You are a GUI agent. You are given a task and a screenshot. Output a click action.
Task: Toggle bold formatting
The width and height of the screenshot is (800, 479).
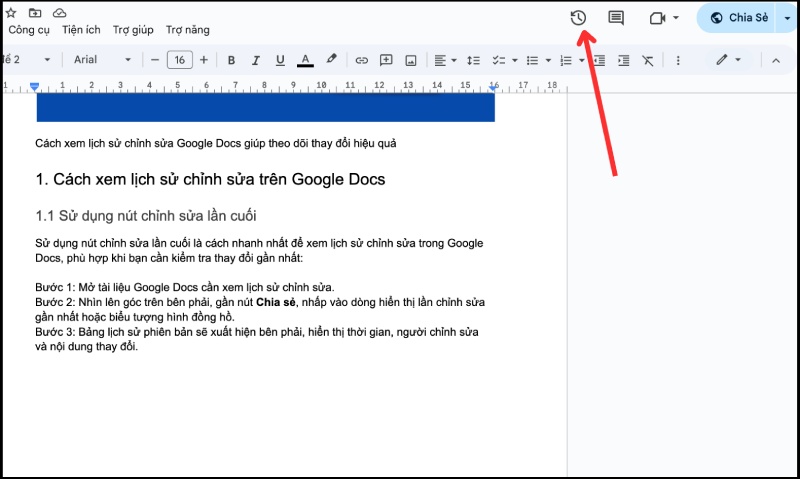pyautogui.click(x=231, y=60)
